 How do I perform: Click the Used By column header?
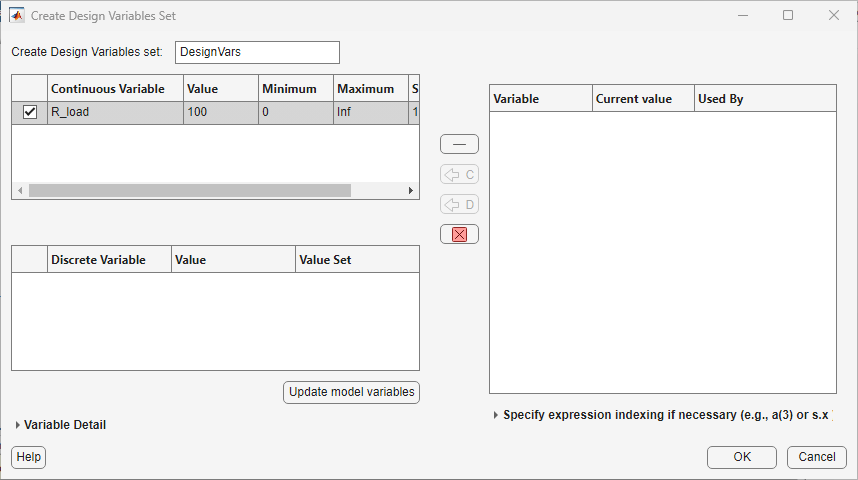(x=764, y=99)
